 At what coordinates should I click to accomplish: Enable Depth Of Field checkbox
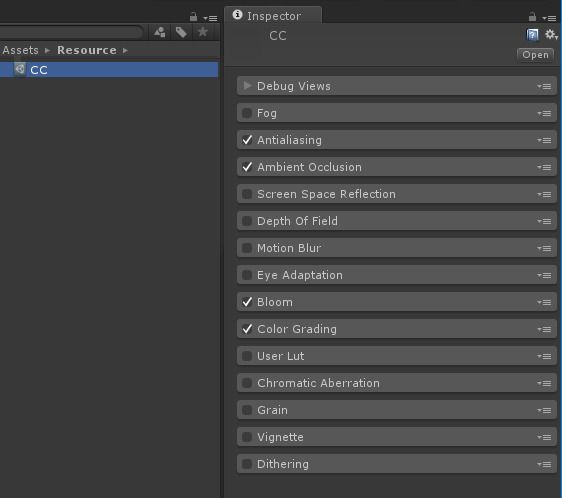point(247,221)
